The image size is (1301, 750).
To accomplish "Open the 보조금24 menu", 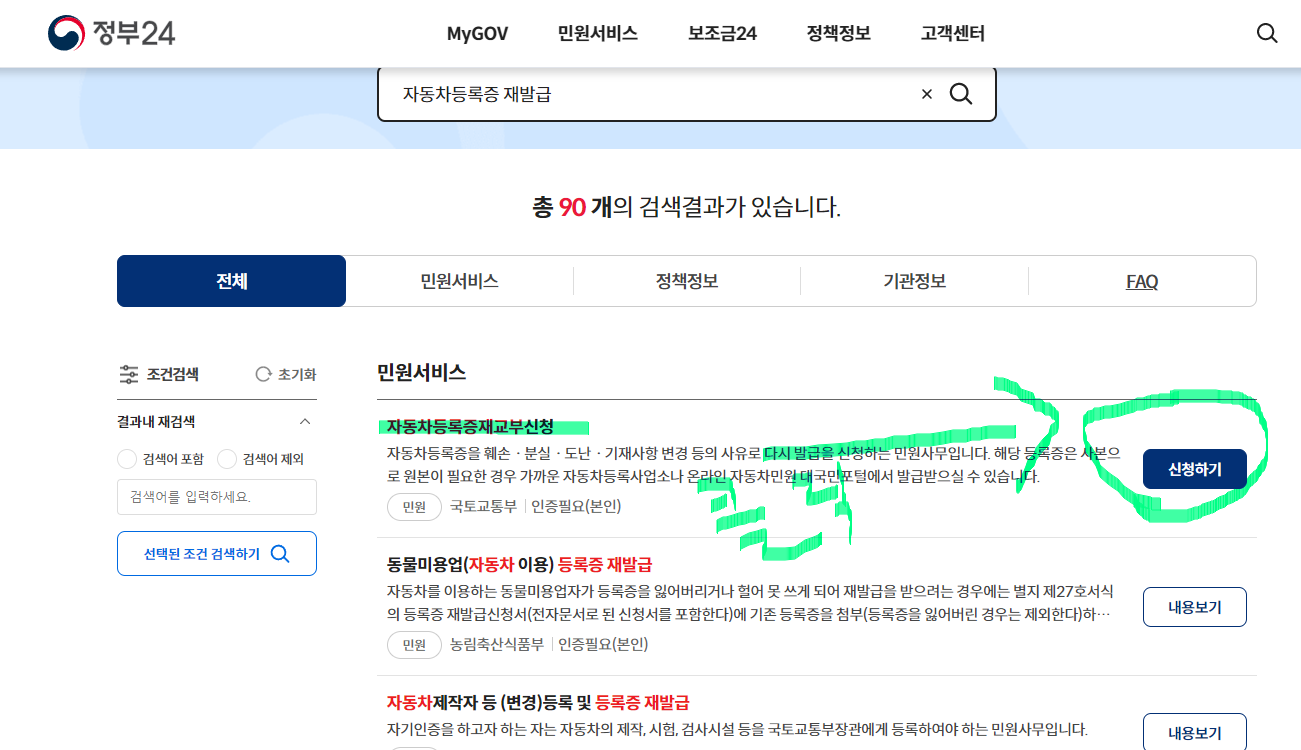I will (x=722, y=34).
